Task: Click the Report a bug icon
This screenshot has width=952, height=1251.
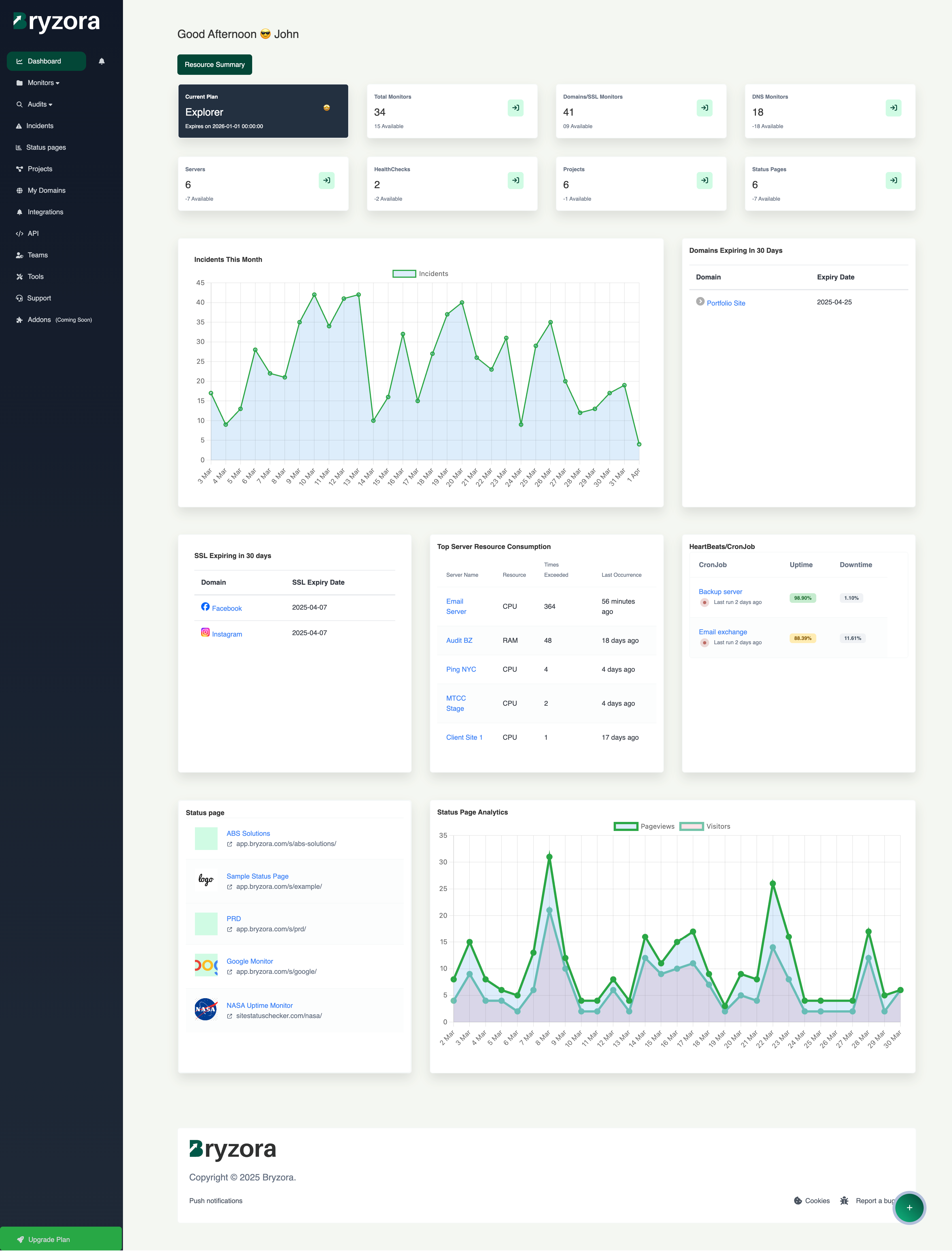Action: [844, 1201]
